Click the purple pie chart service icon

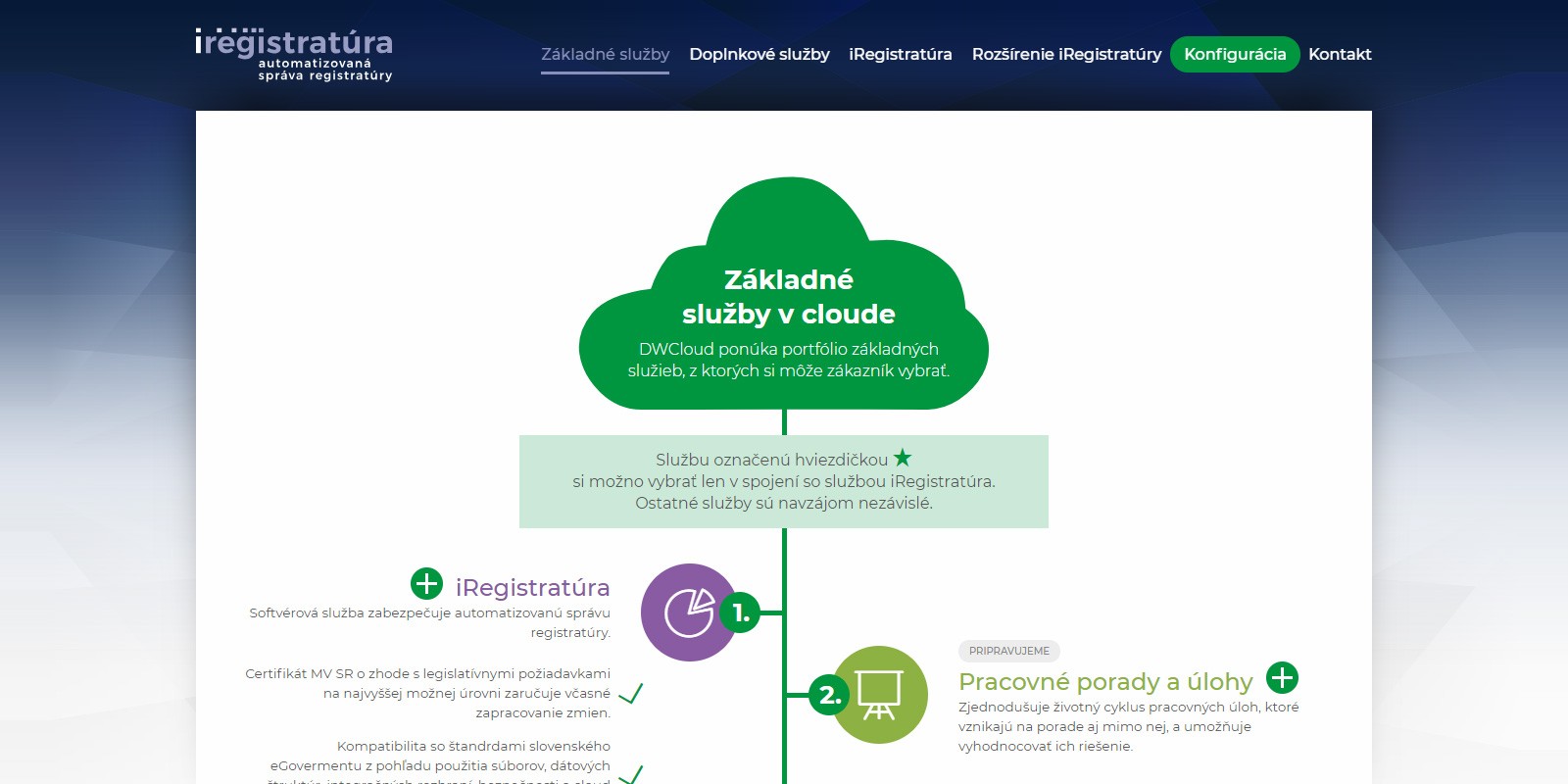[x=689, y=612]
